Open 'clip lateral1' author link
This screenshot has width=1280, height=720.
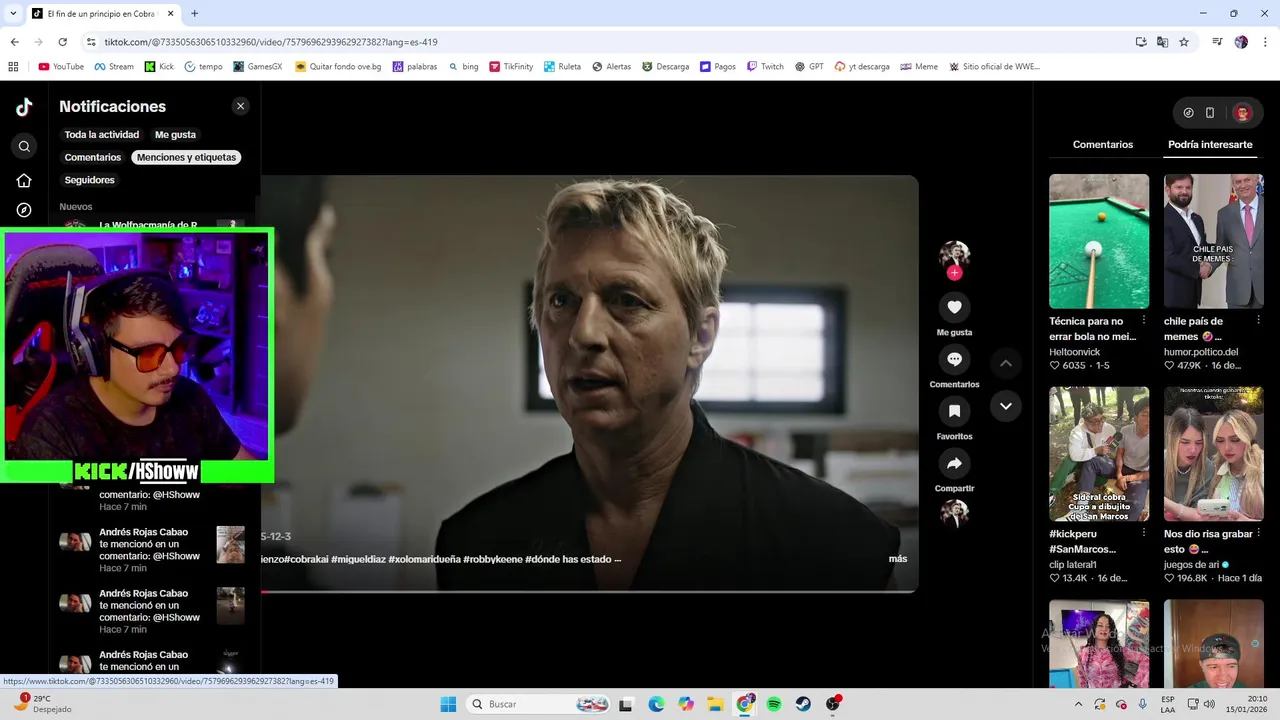1073,565
